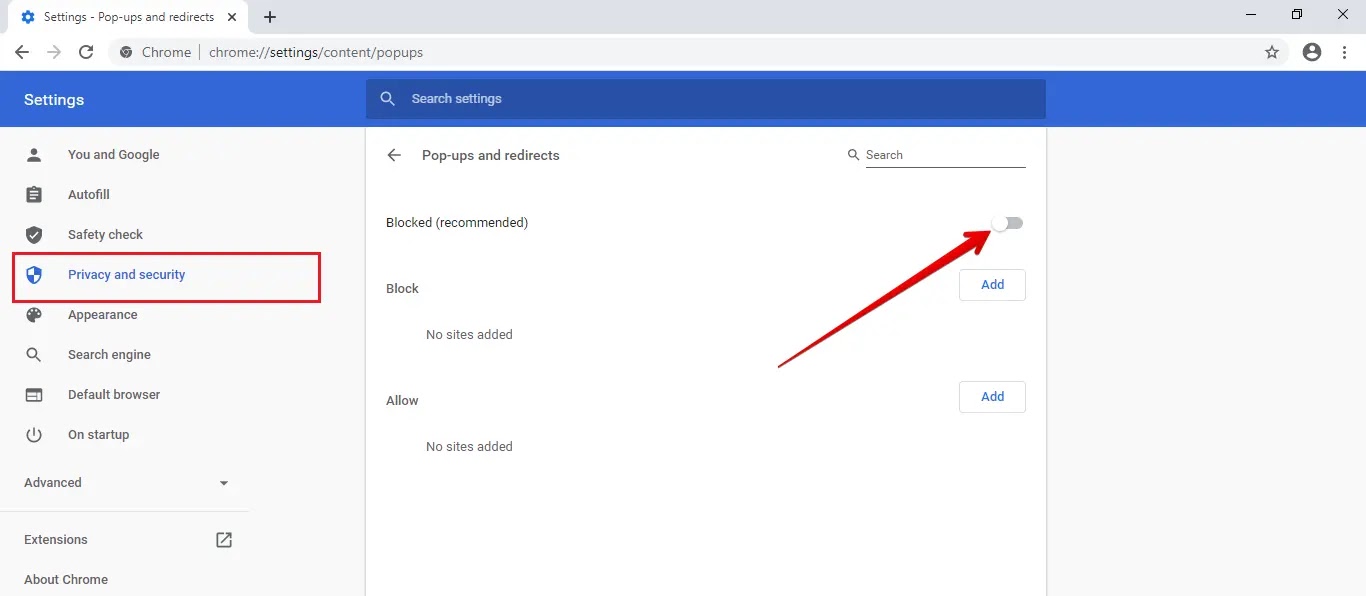This screenshot has height=596, width=1366.
Task: Select the Settings - Pop-ups and redirects tab
Action: (x=130, y=17)
